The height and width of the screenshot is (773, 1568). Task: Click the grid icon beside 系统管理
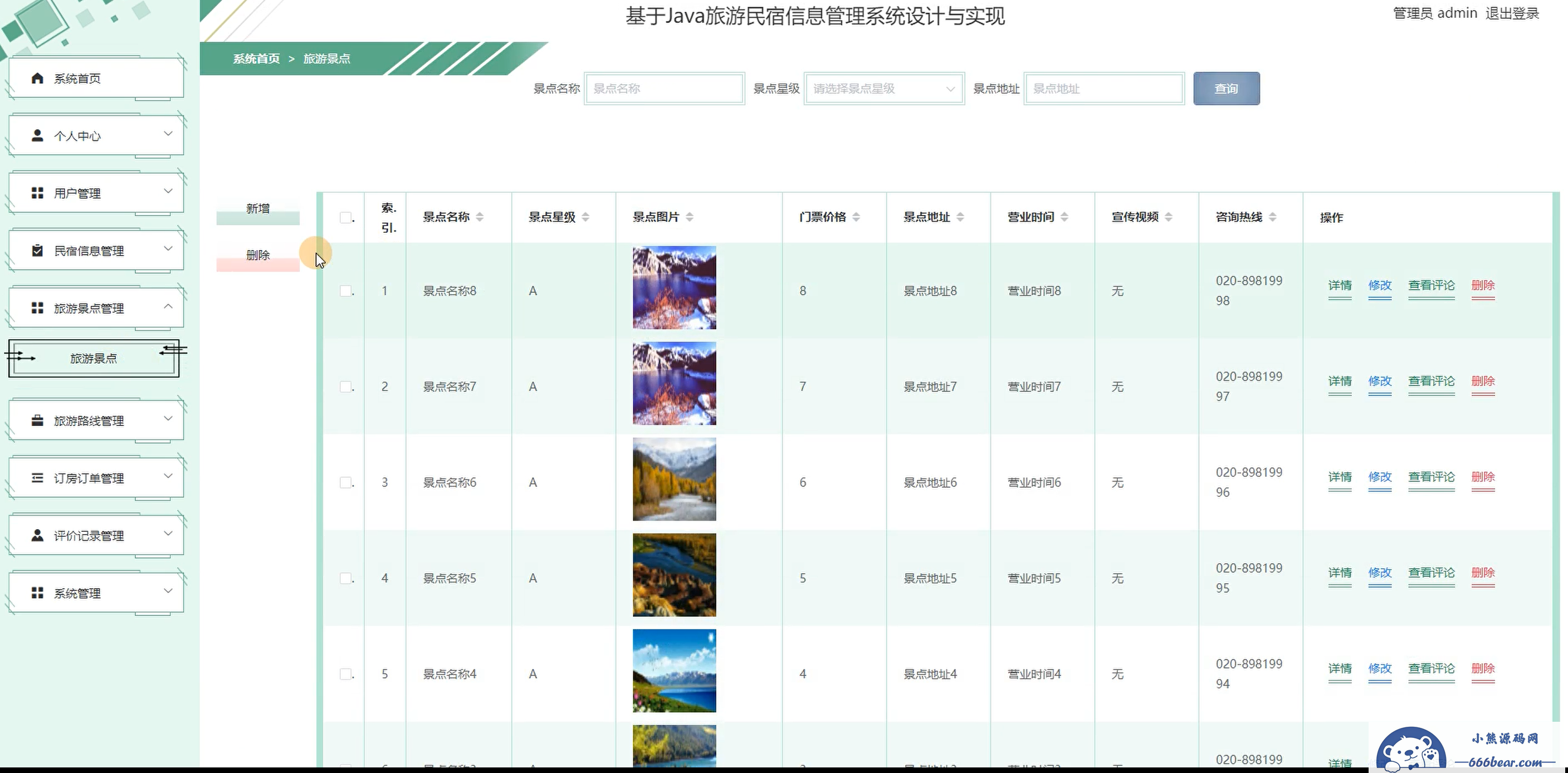pos(37,593)
